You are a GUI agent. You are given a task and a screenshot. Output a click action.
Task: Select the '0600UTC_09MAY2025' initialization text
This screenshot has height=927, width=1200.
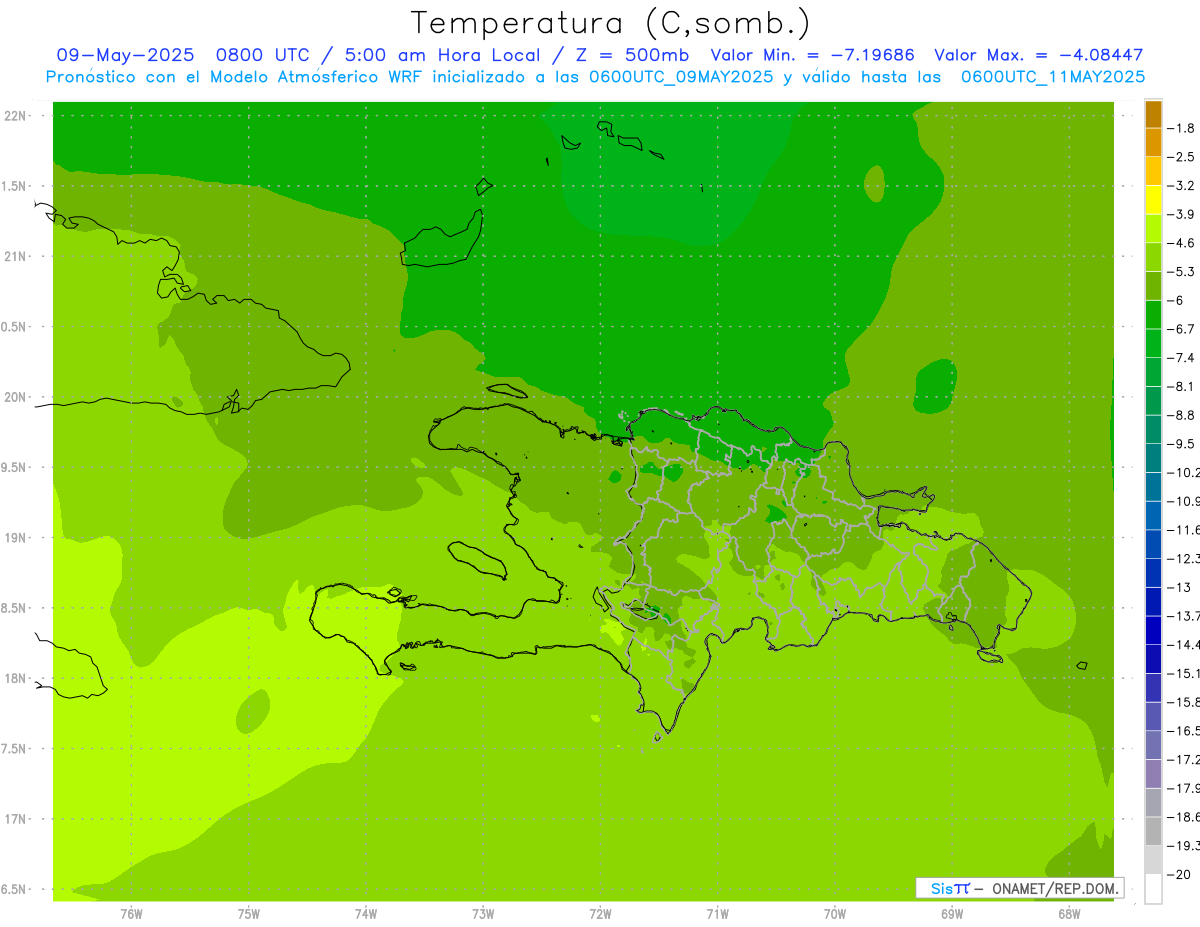(x=680, y=77)
